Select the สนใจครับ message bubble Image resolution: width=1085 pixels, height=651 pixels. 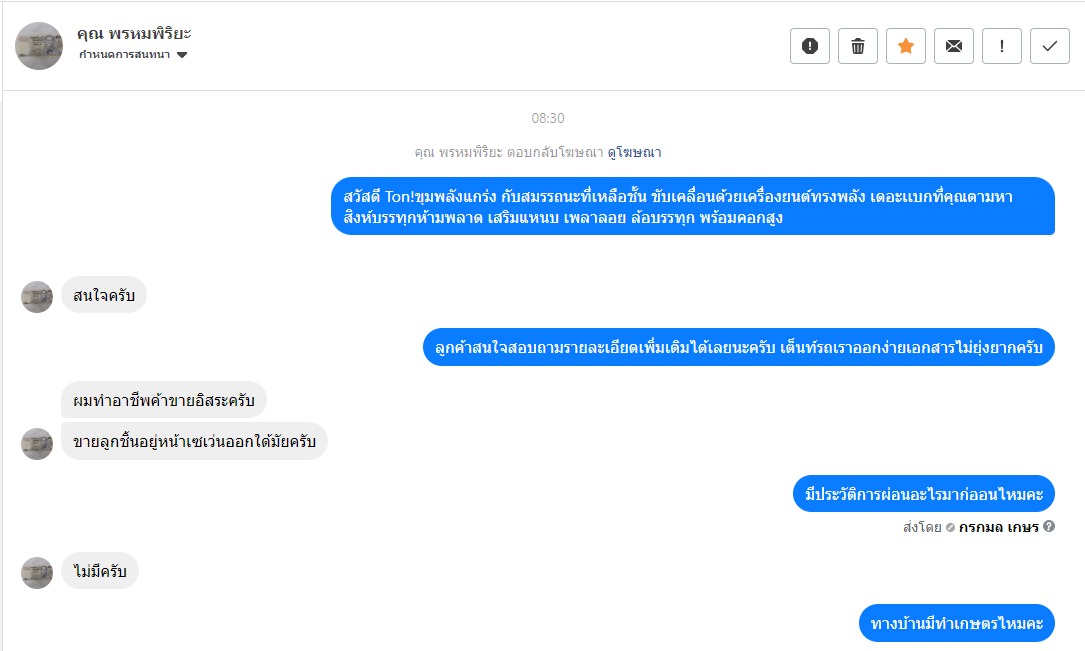pyautogui.click(x=104, y=295)
